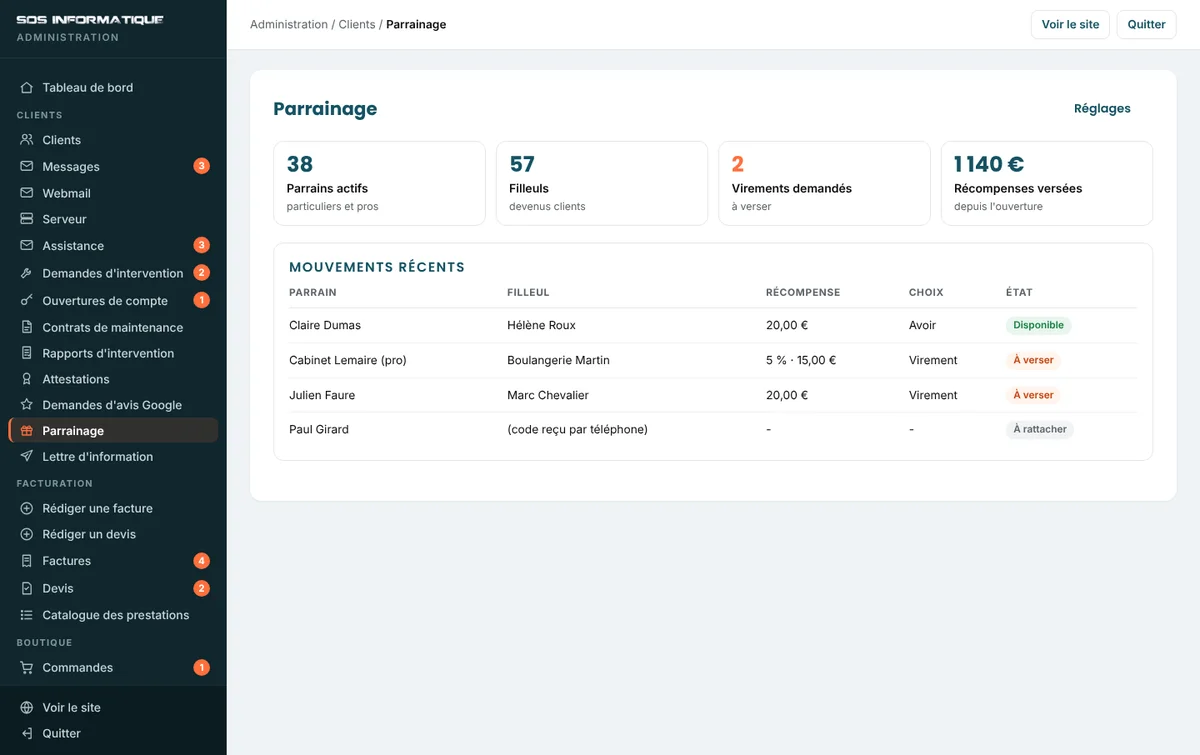The height and width of the screenshot is (755, 1200).
Task: Open the Réglages link
Action: point(1102,109)
